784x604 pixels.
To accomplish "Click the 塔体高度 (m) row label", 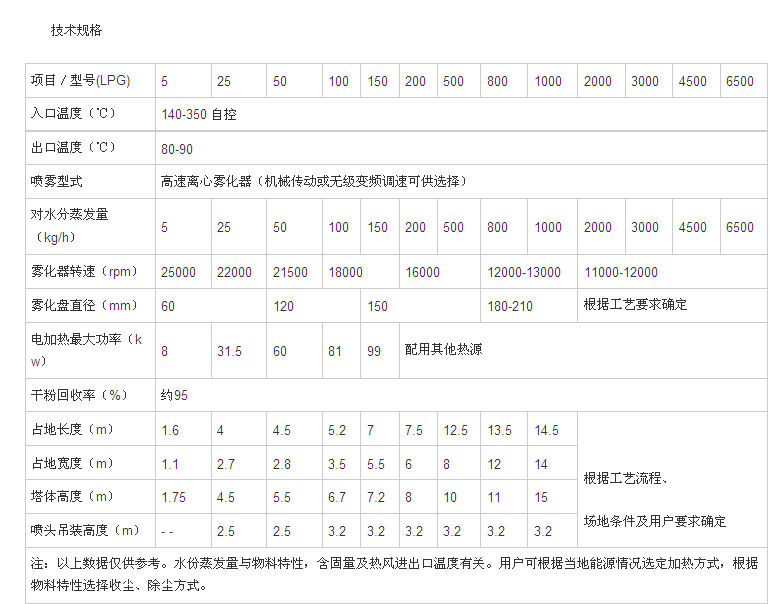I will pos(72,496).
